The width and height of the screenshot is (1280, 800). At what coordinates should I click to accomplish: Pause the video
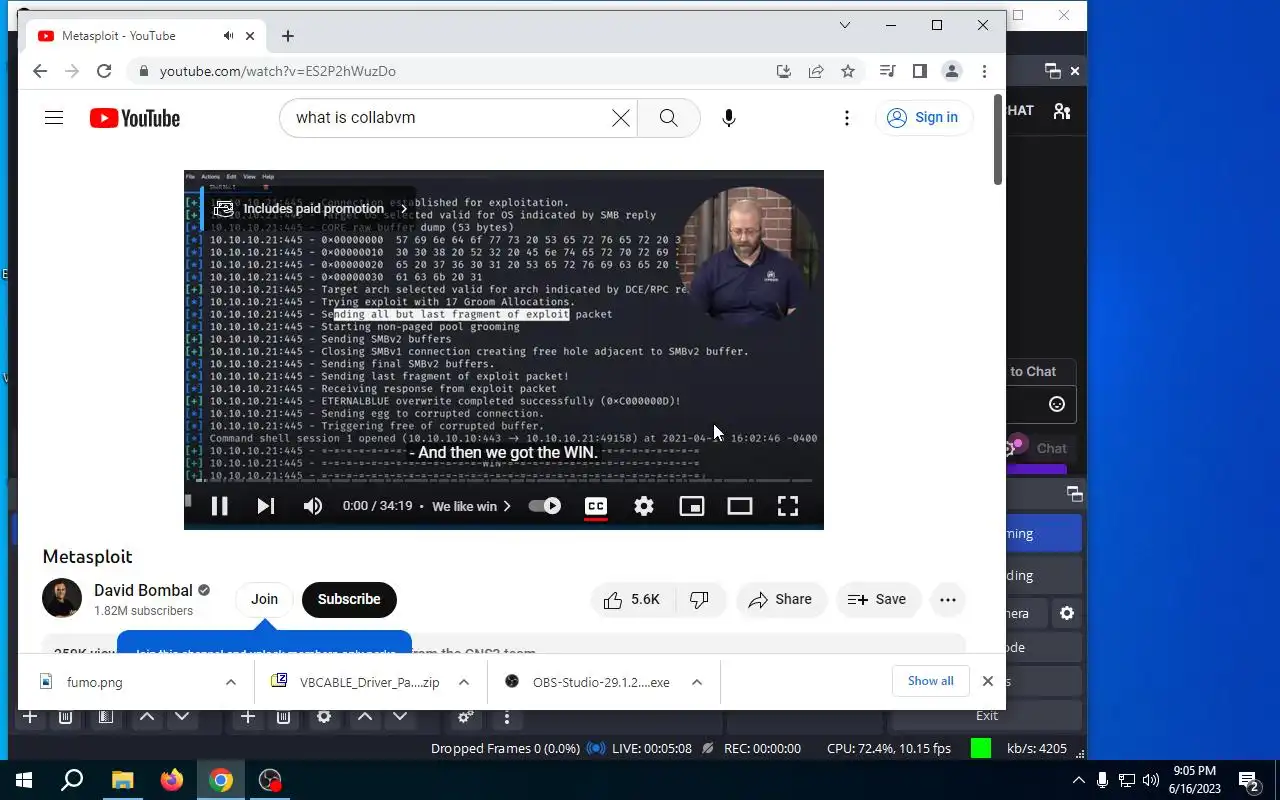click(x=219, y=506)
